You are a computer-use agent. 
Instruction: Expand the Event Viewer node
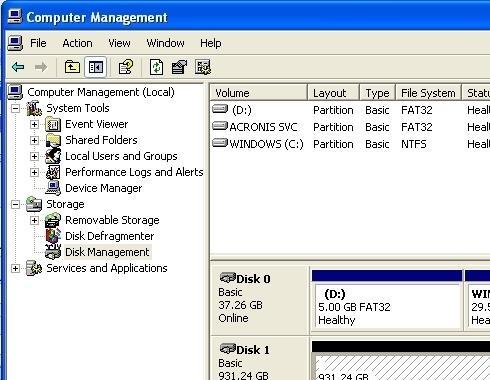click(x=34, y=124)
